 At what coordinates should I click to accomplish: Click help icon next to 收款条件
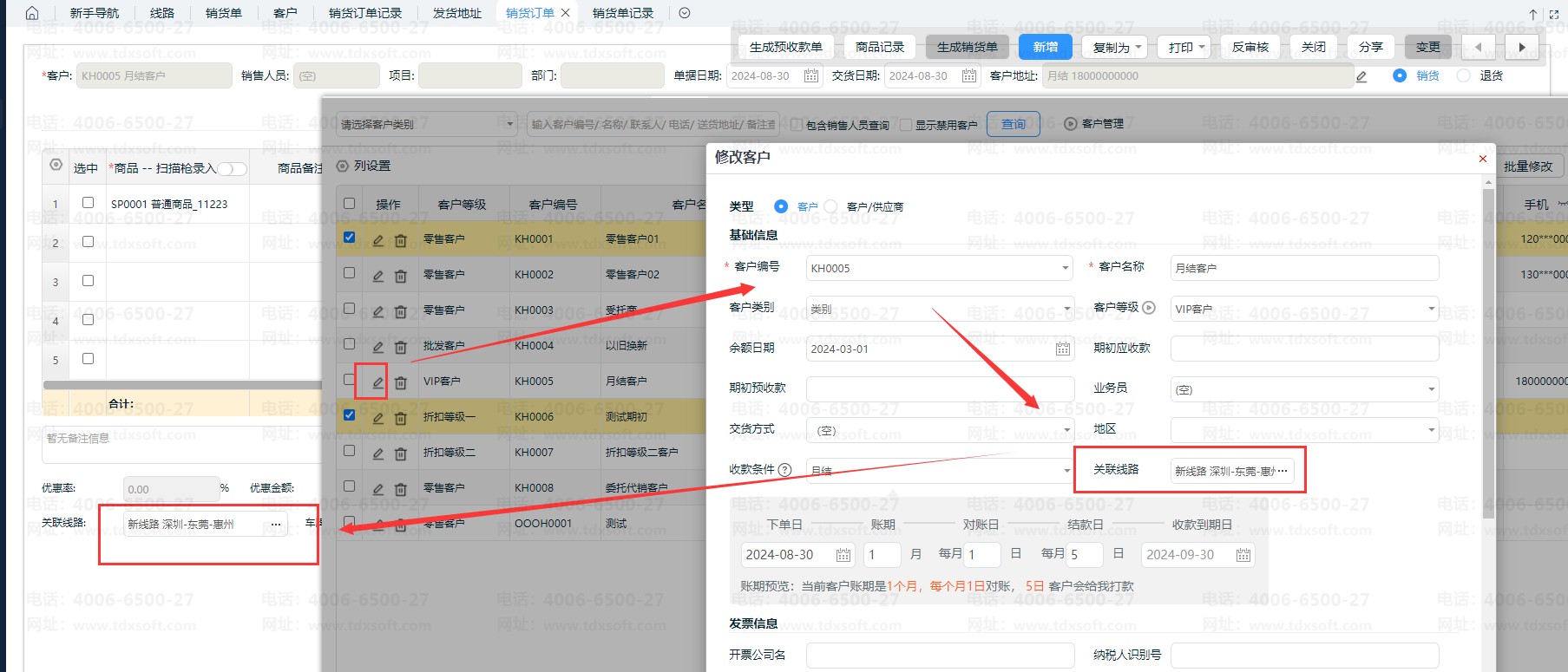click(785, 470)
